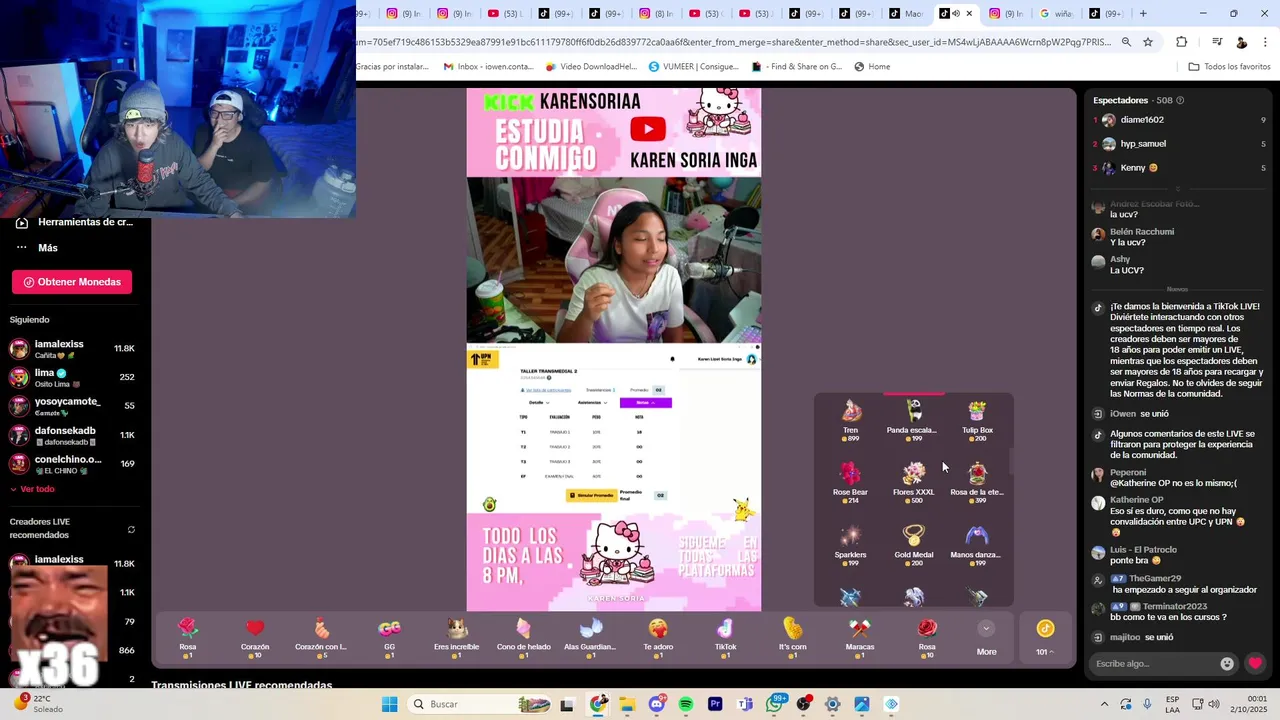Open the Chrome three-dot menu

point(1266,42)
